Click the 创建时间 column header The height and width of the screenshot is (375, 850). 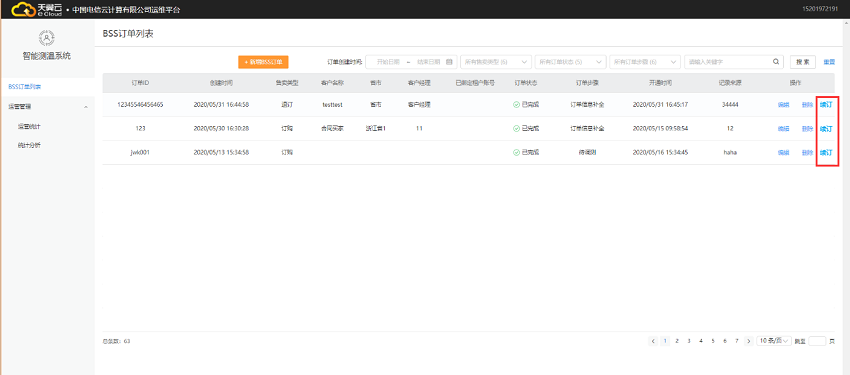(221, 83)
